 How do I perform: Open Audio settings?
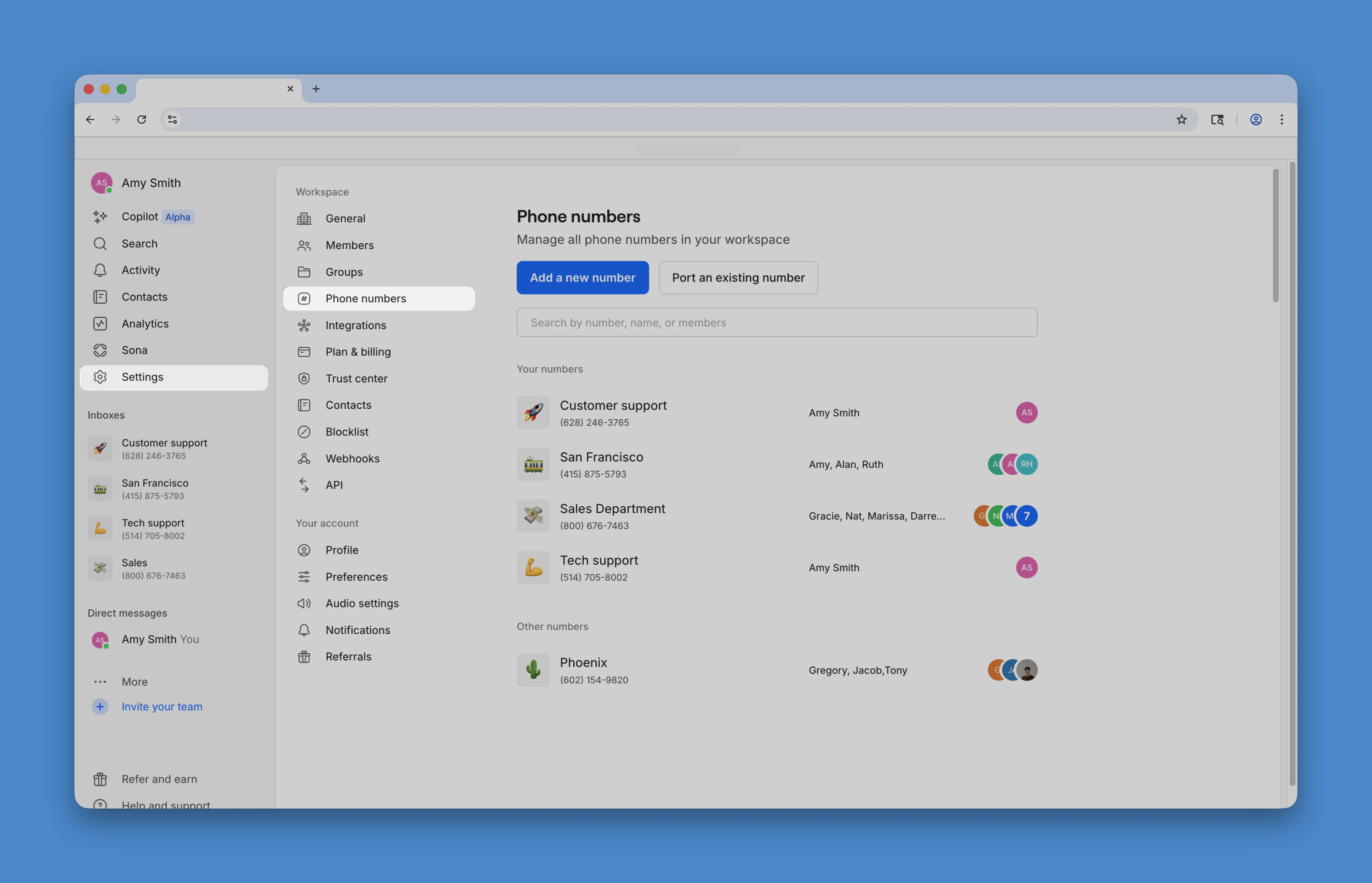pyautogui.click(x=379, y=603)
